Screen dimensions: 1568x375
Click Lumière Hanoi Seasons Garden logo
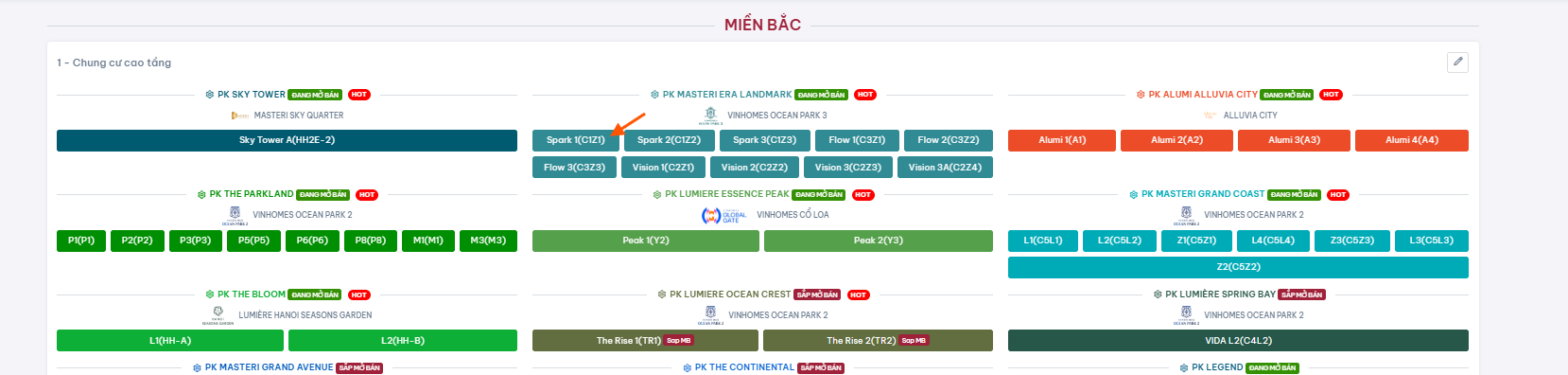[218, 315]
